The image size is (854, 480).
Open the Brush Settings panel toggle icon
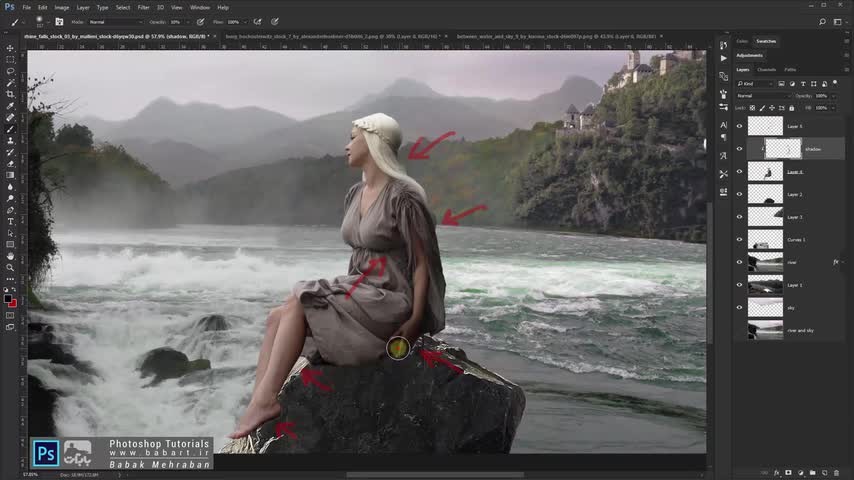(59, 22)
